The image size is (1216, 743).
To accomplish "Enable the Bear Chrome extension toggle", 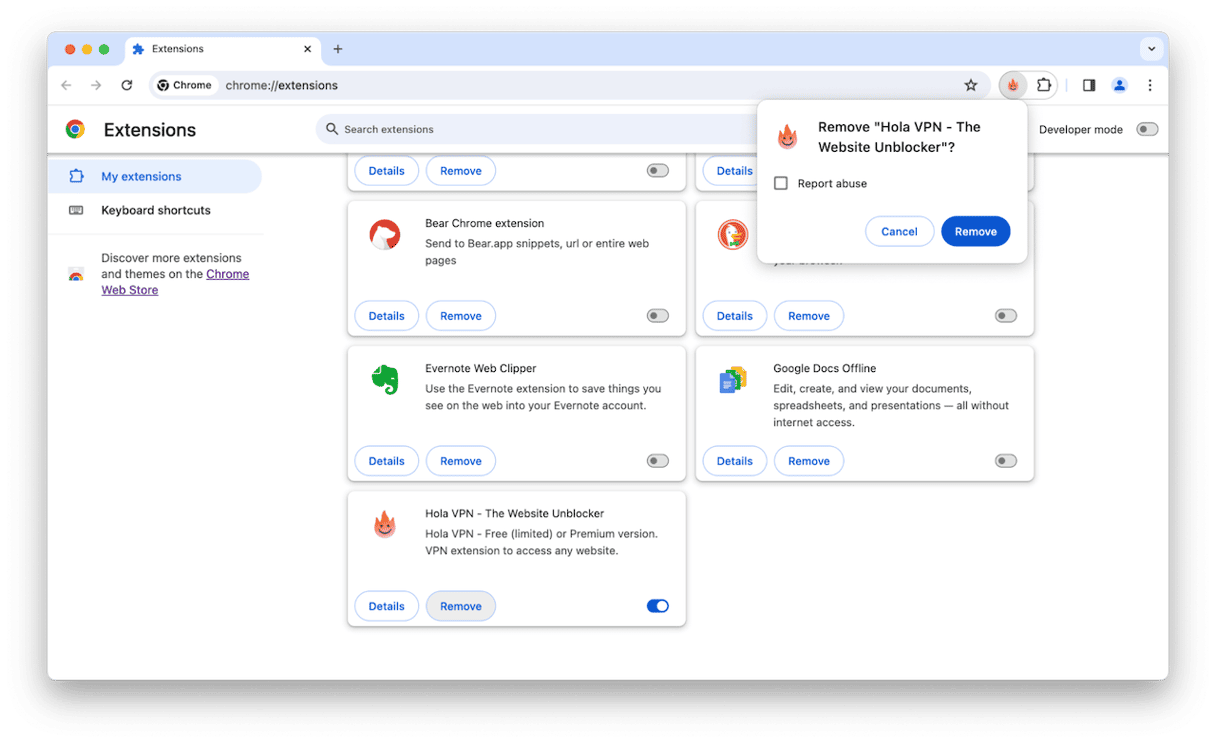I will pos(657,316).
